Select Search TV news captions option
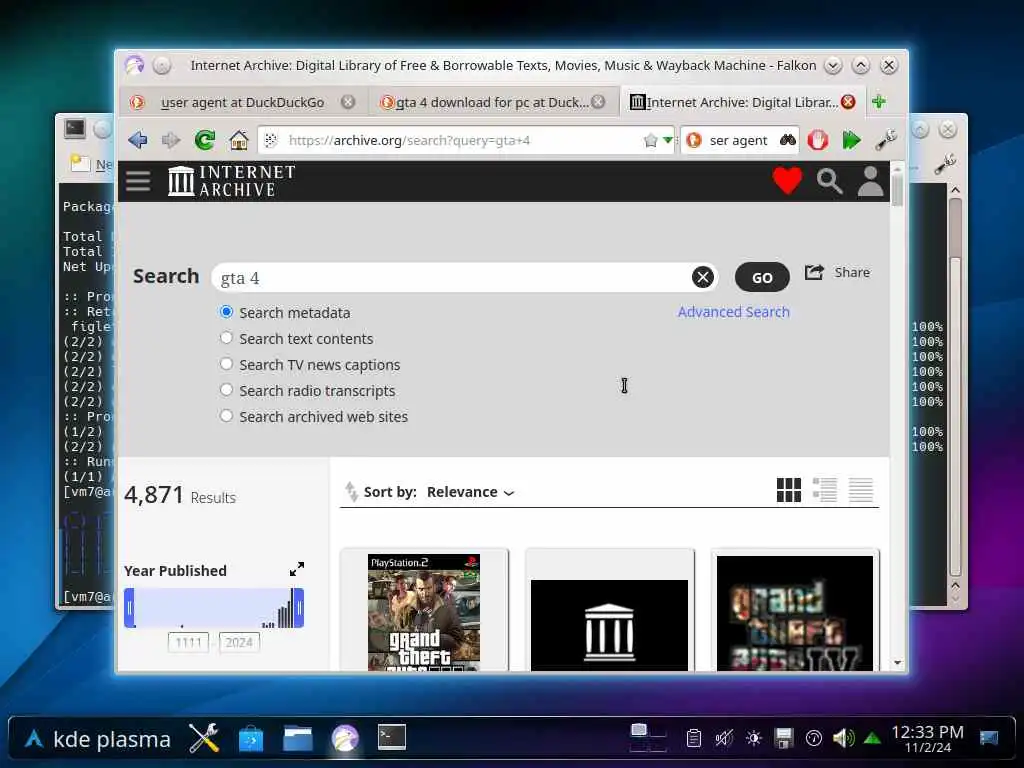Screen dimensions: 1024x768 click(226, 364)
